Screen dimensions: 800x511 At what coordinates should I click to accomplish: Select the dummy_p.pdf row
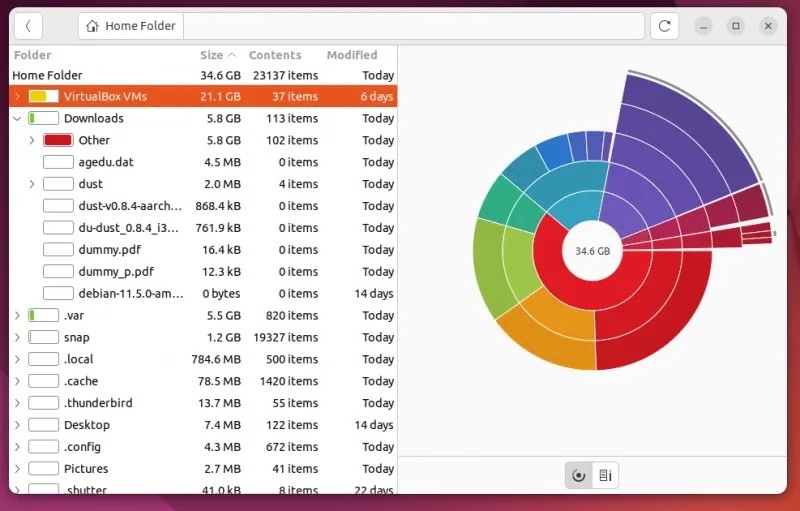203,272
